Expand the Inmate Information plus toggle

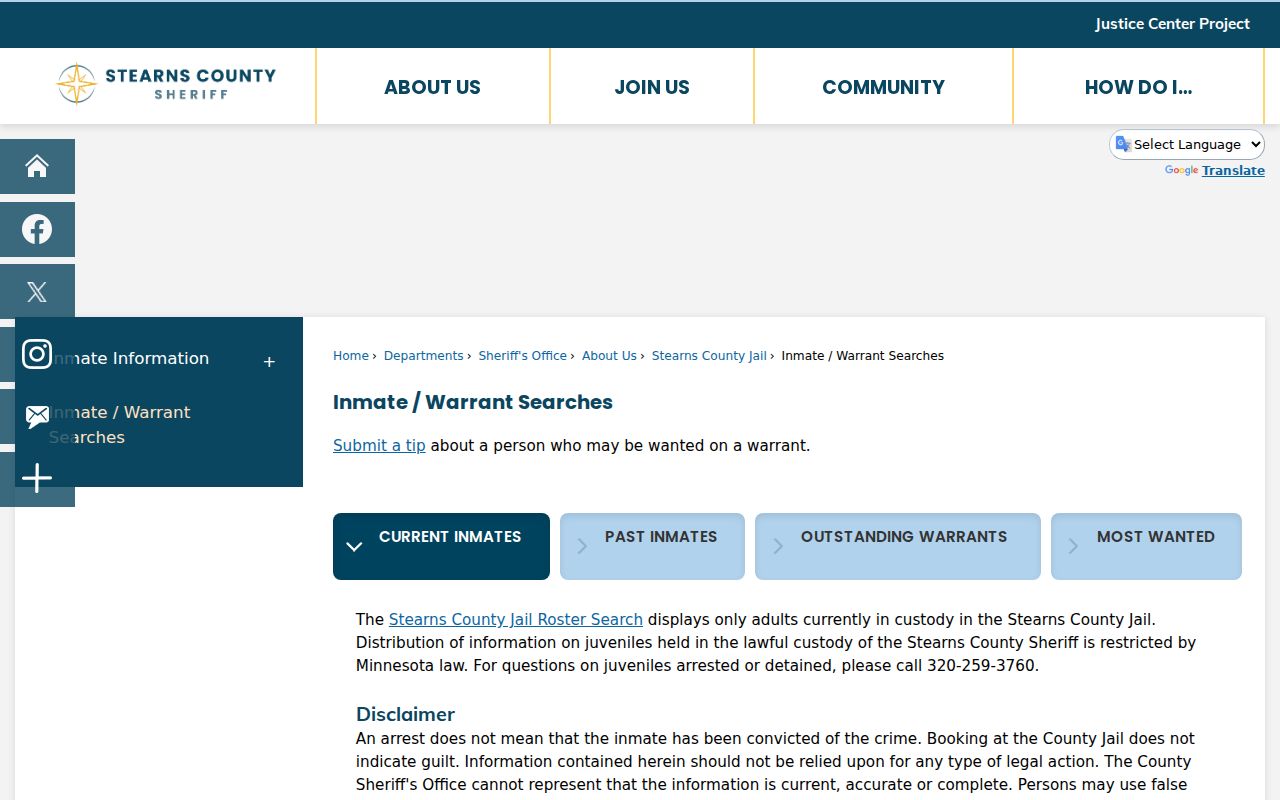(x=269, y=362)
